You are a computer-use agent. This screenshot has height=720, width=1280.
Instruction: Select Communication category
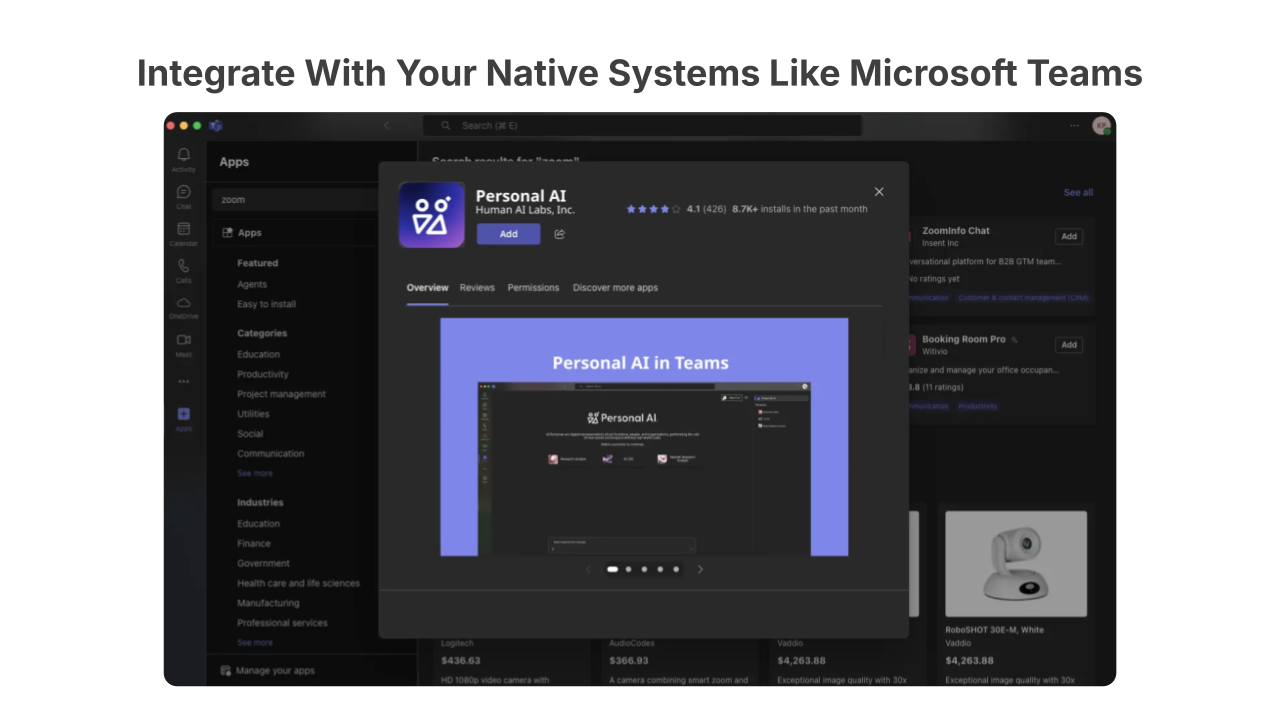click(270, 453)
